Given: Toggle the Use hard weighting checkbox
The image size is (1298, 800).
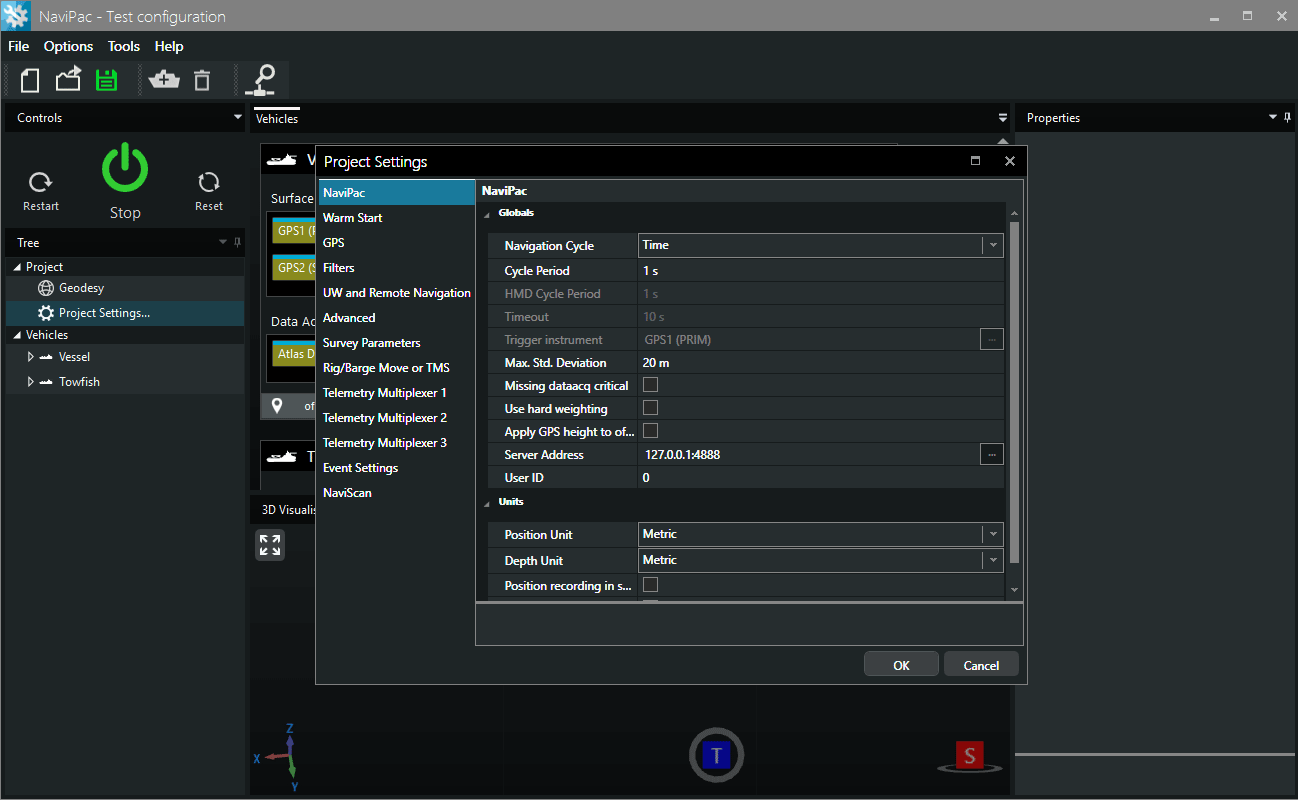Looking at the screenshot, I should 650,408.
